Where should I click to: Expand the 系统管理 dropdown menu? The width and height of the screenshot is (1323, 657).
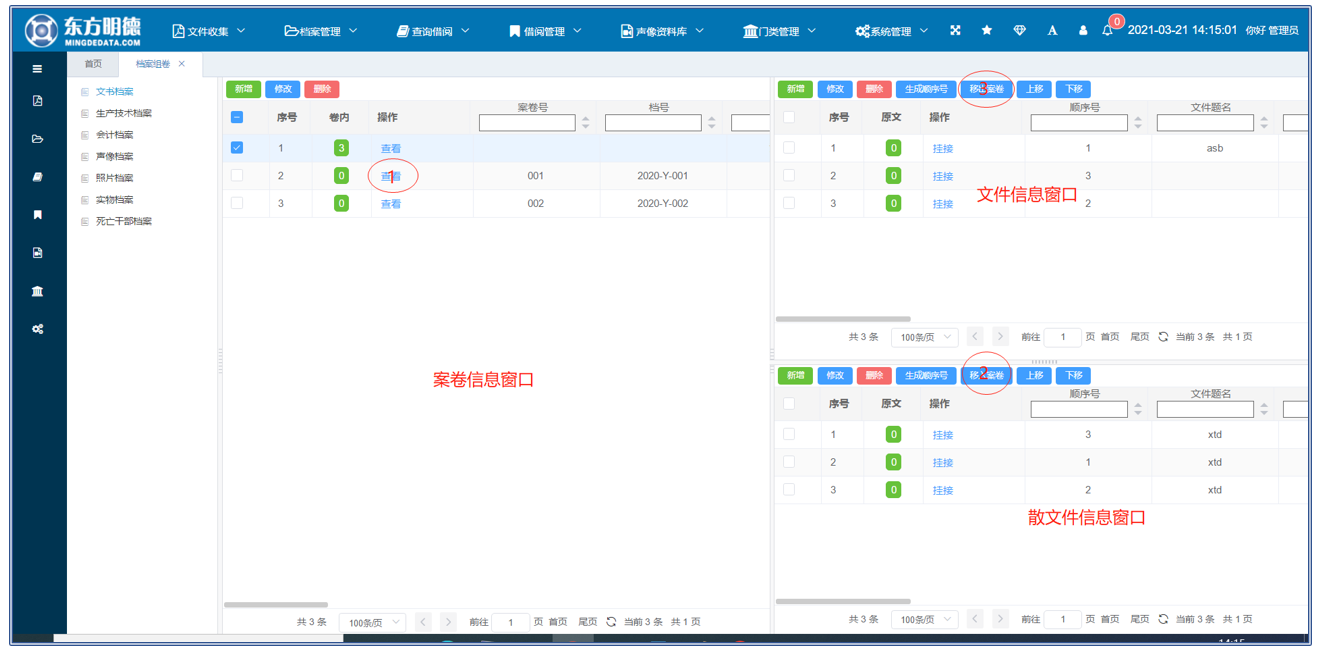pyautogui.click(x=891, y=31)
